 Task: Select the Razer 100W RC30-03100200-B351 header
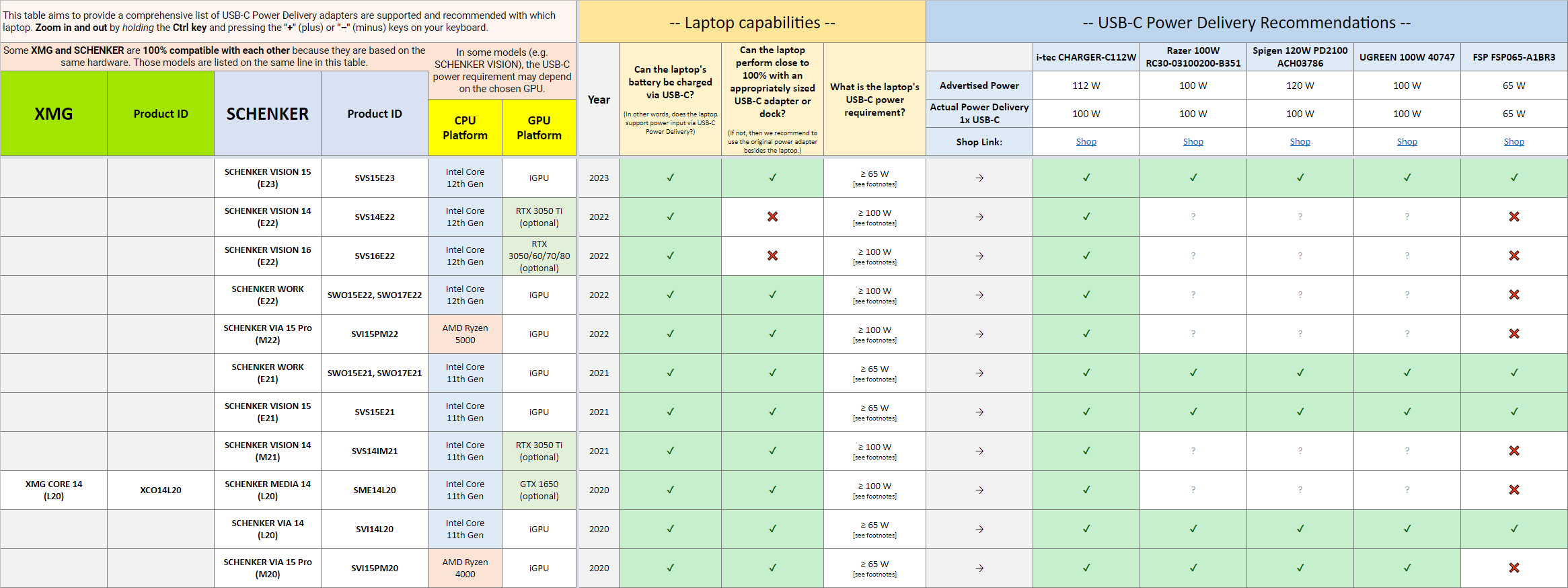1193,57
